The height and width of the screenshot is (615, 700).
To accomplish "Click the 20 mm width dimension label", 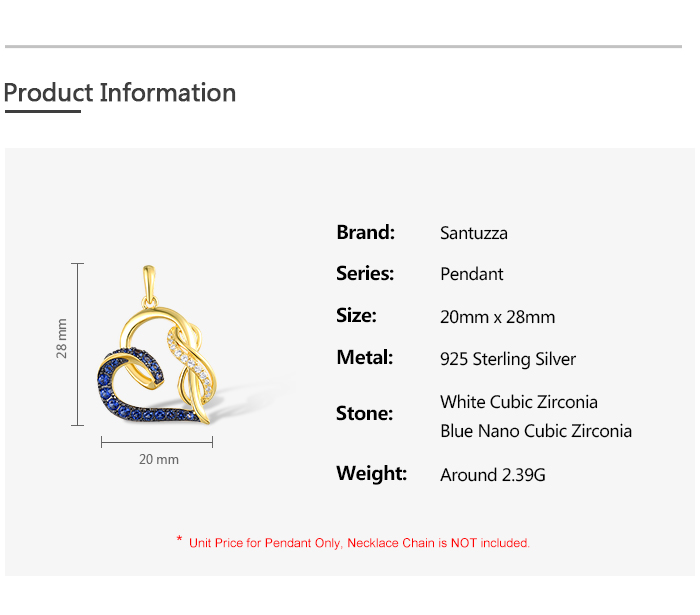I will [158, 459].
